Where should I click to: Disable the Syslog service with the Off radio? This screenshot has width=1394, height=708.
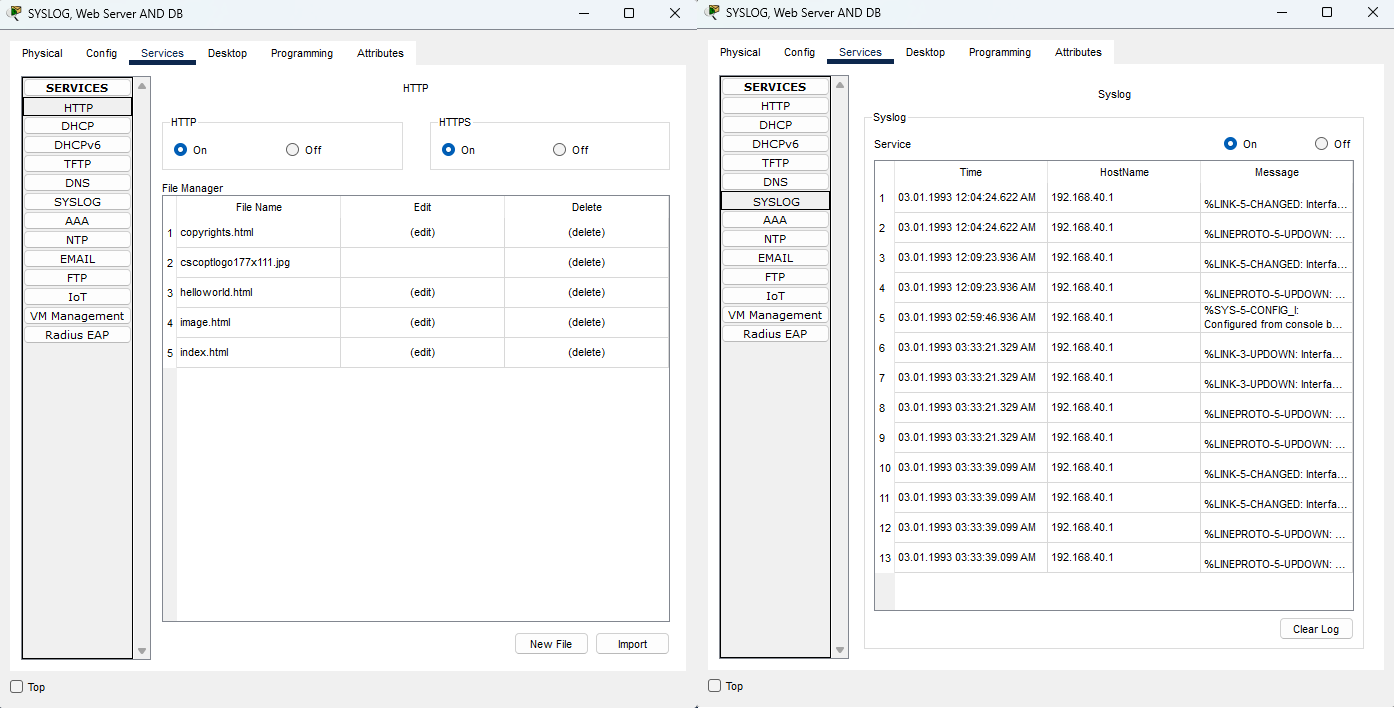[x=1322, y=144]
